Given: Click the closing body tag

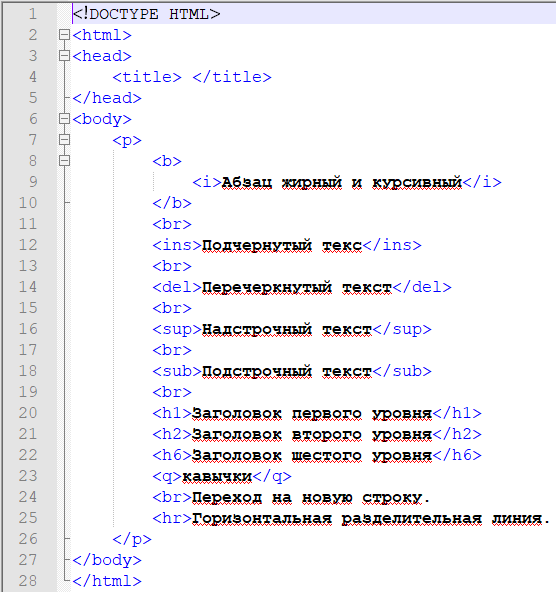Looking at the screenshot, I should pyautogui.click(x=107, y=560).
